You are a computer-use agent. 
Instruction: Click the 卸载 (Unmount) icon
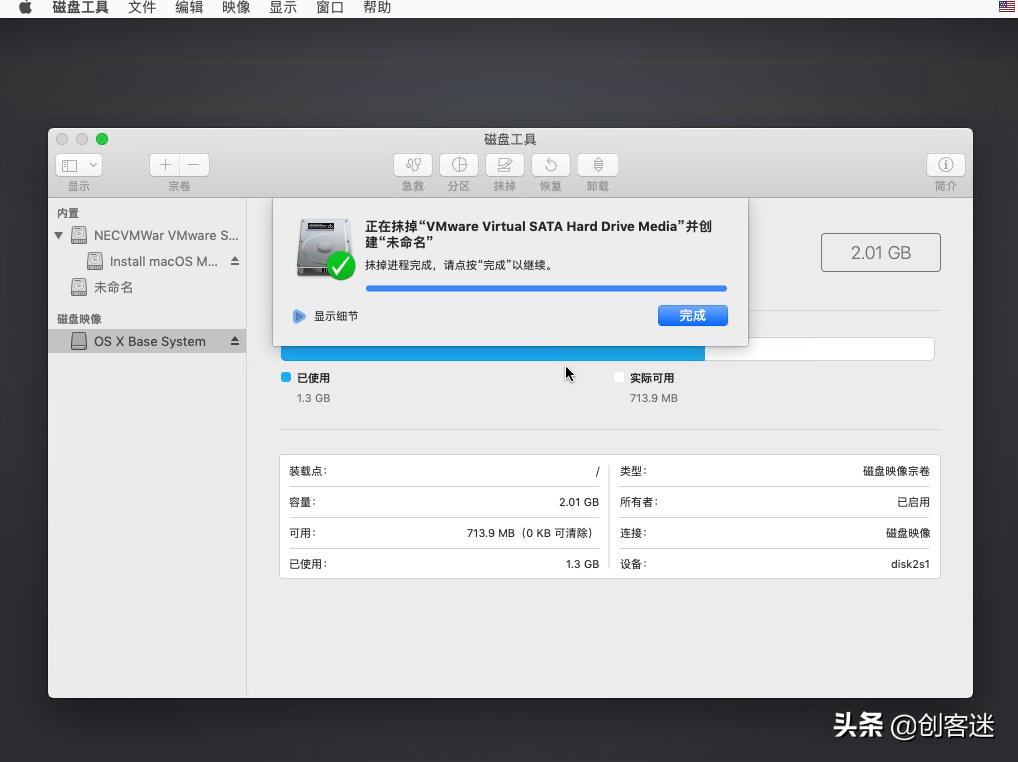(x=597, y=165)
